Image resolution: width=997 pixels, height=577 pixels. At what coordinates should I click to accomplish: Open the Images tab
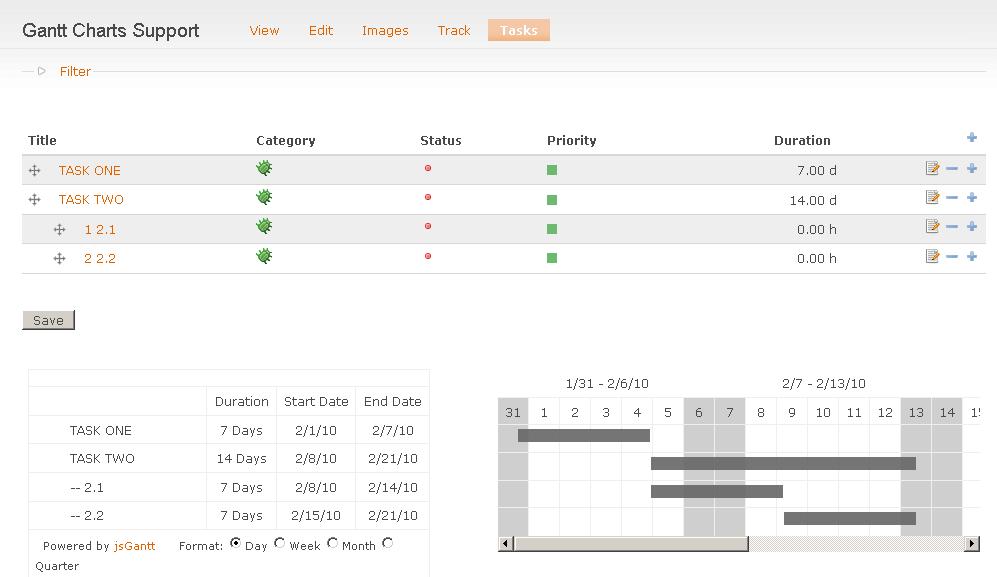click(x=385, y=31)
